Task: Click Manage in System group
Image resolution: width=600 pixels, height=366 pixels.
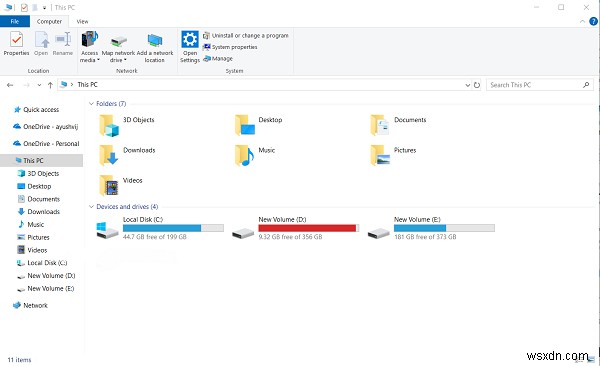Action: tap(218, 59)
